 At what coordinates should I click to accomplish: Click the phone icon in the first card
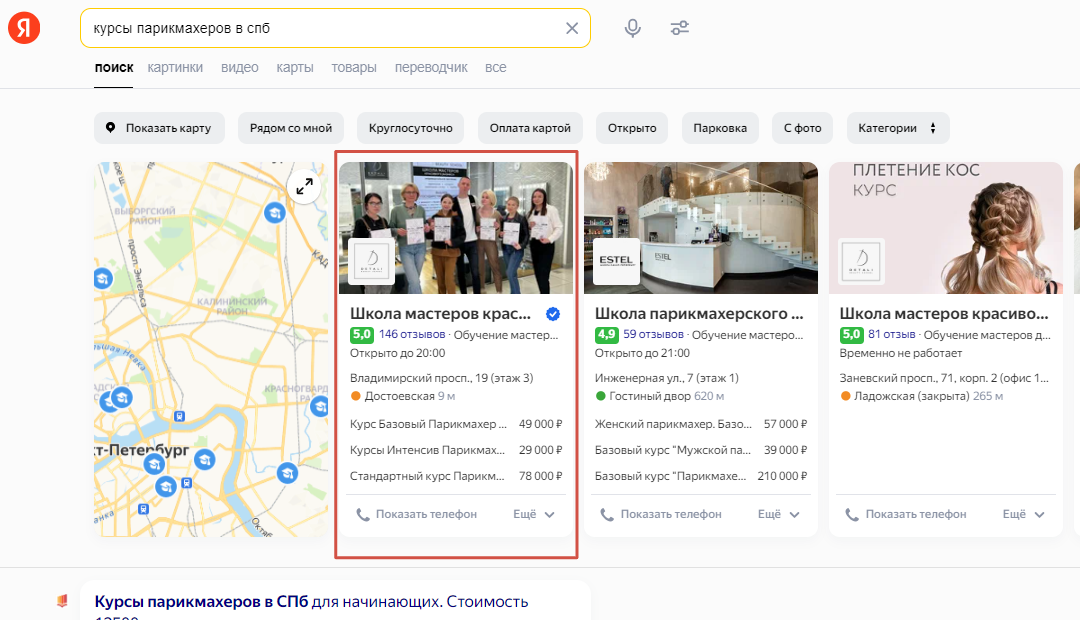click(x=363, y=515)
